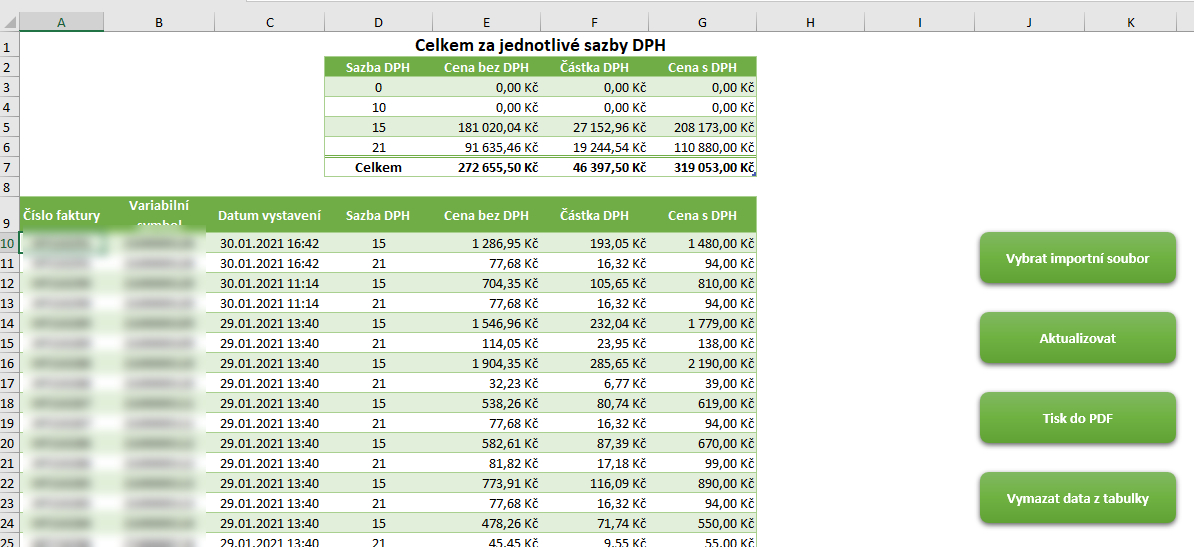Select the Celkem total cell 319 053,00 Kč
The width and height of the screenshot is (1194, 547).
click(703, 167)
